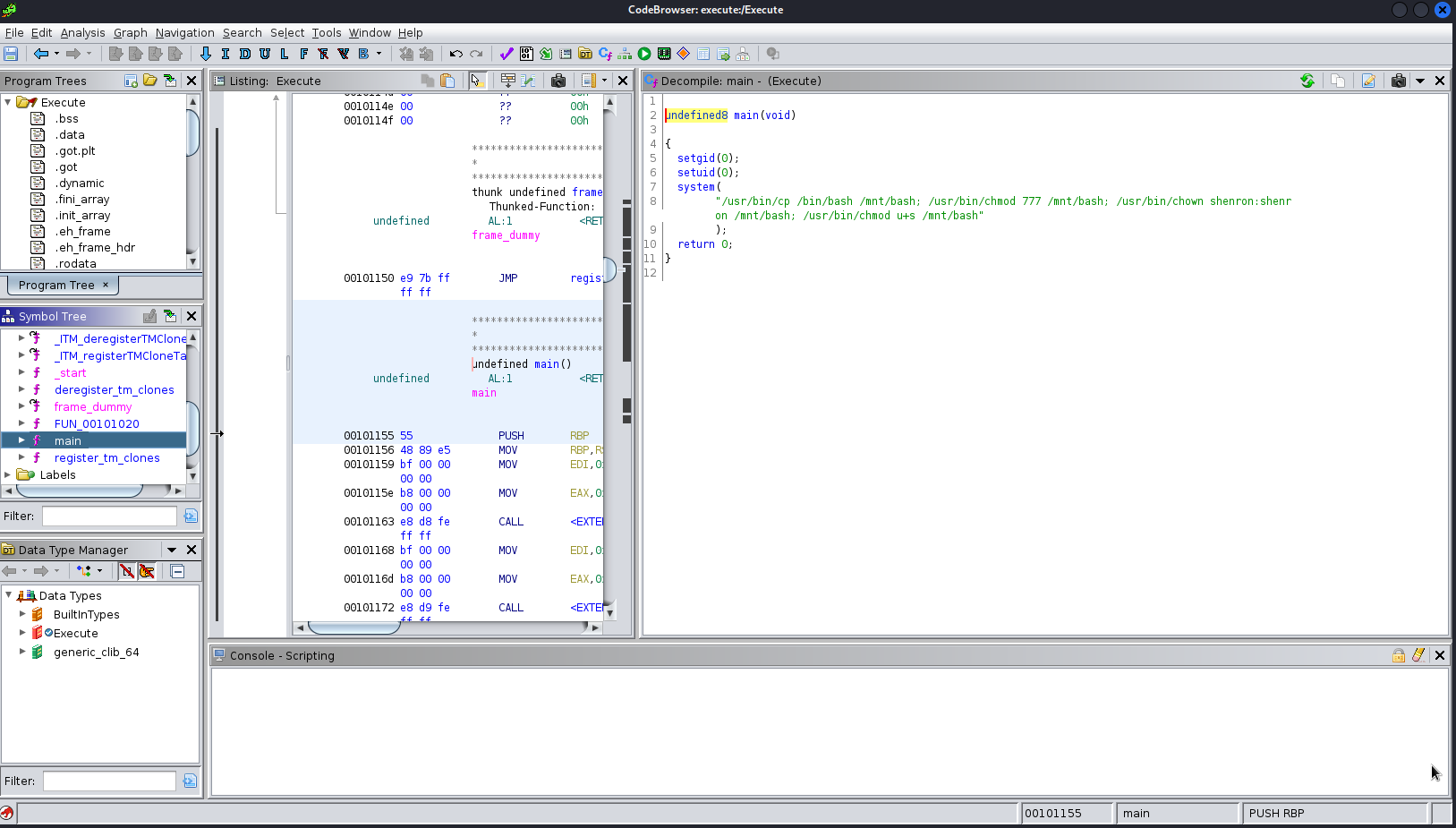Open the File menu

point(14,32)
